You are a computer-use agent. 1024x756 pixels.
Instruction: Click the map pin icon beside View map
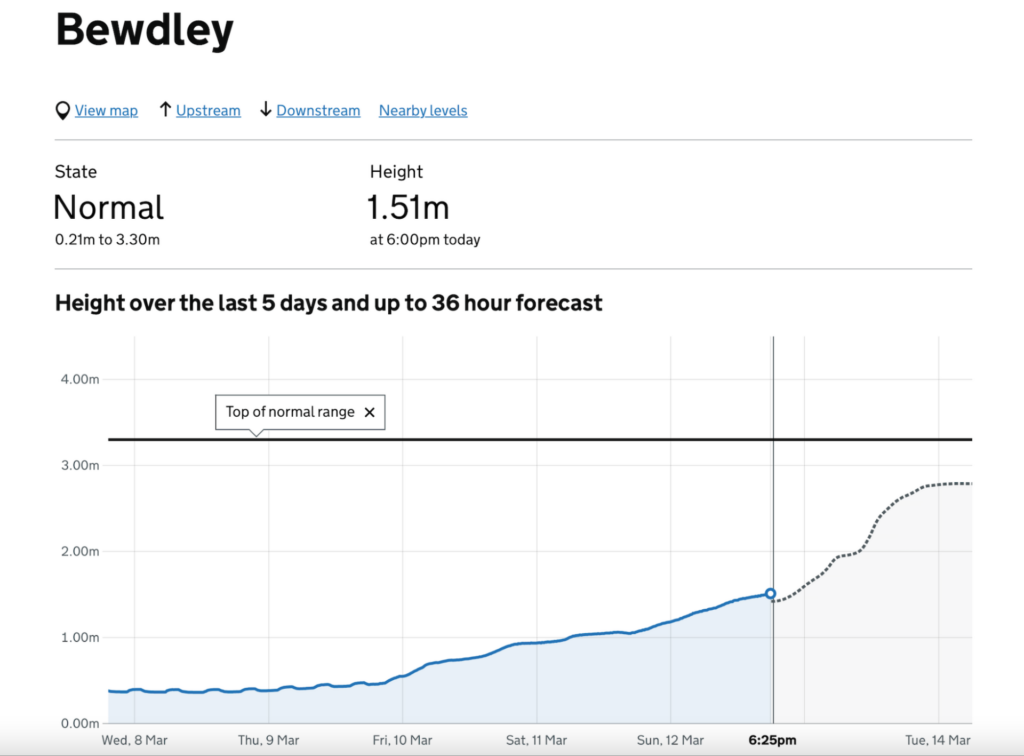tap(63, 110)
